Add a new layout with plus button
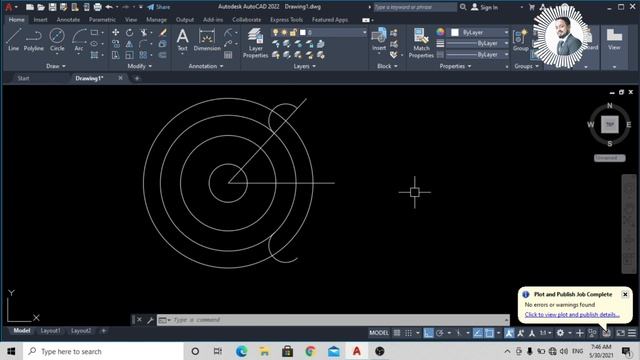This screenshot has width=640, height=360. click(104, 331)
